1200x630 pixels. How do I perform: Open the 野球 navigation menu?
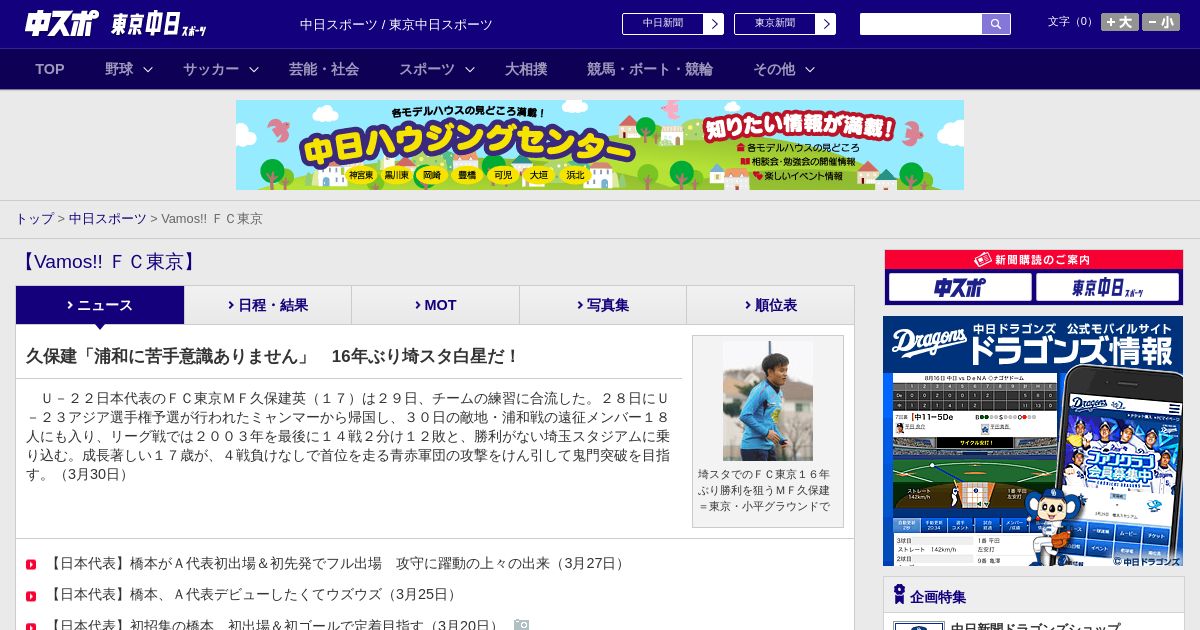point(119,69)
